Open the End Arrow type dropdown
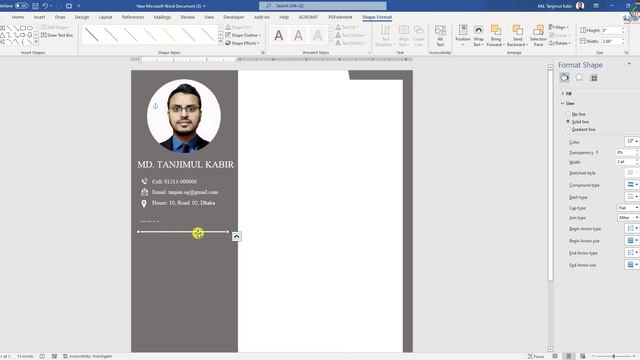 [632, 253]
